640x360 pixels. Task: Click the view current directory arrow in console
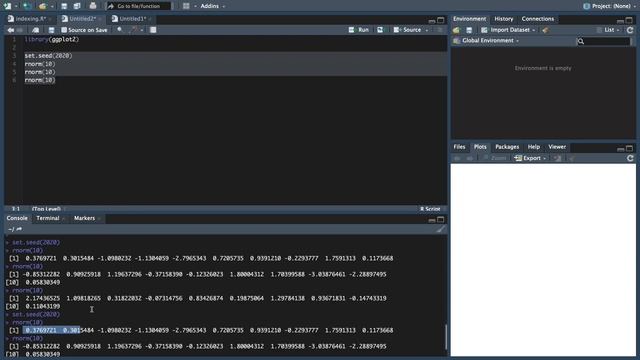[x=19, y=229]
